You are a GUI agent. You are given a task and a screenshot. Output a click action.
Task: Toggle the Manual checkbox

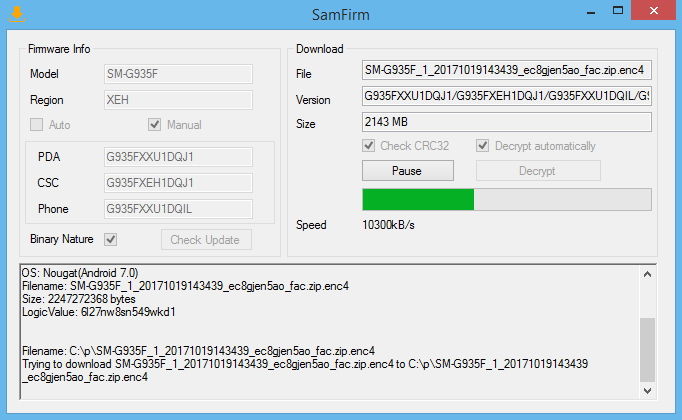154,125
